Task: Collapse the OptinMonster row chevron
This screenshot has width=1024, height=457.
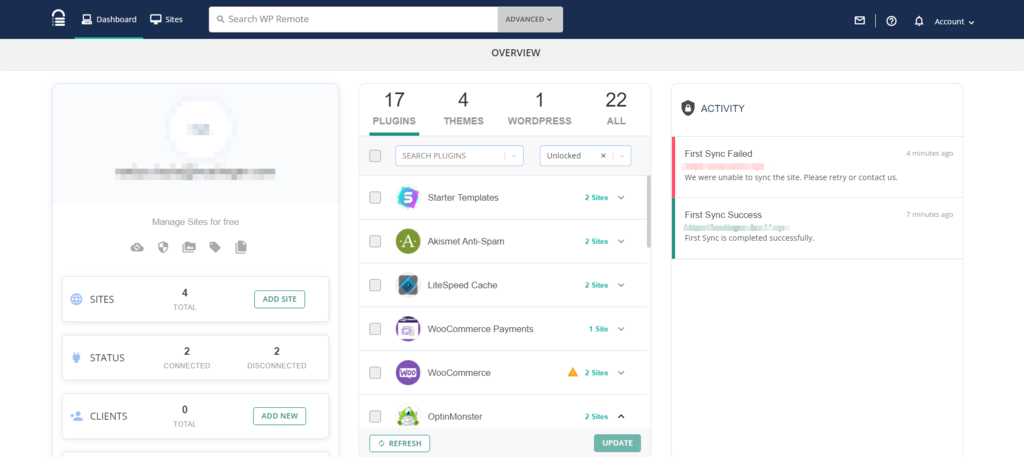Action: (x=621, y=416)
